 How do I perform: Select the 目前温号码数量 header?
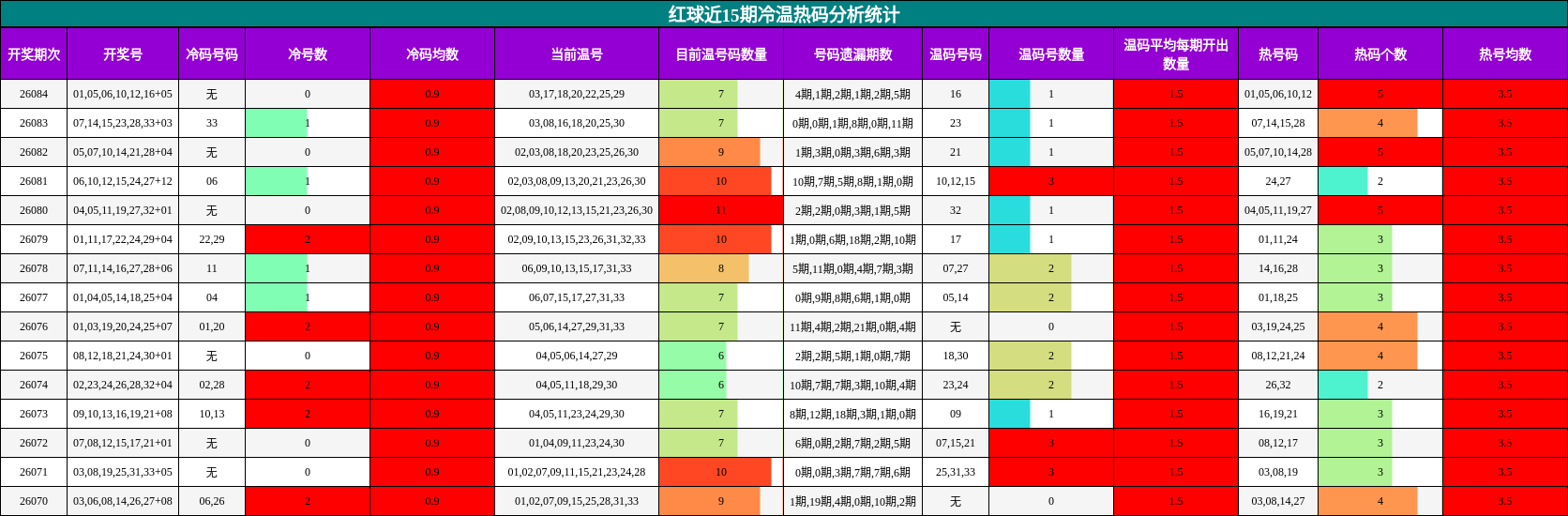(721, 54)
